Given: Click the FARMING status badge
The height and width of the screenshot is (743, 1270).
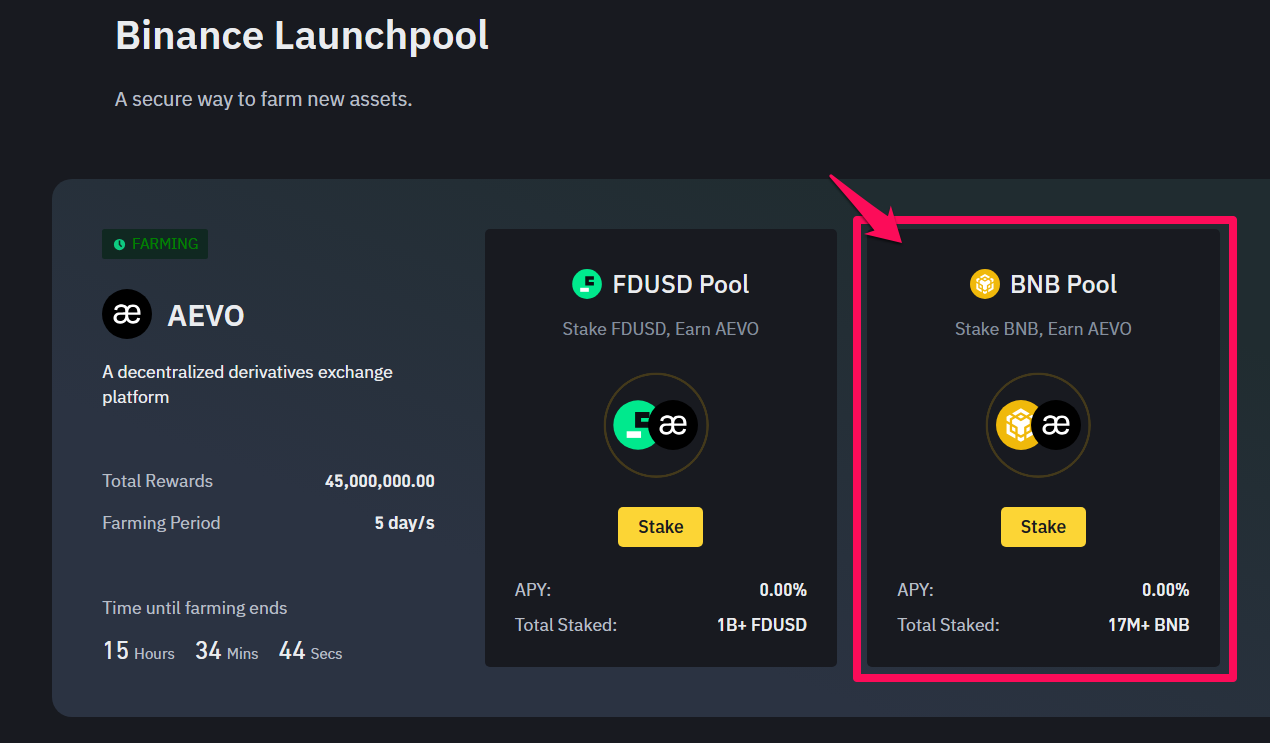Looking at the screenshot, I should point(155,244).
